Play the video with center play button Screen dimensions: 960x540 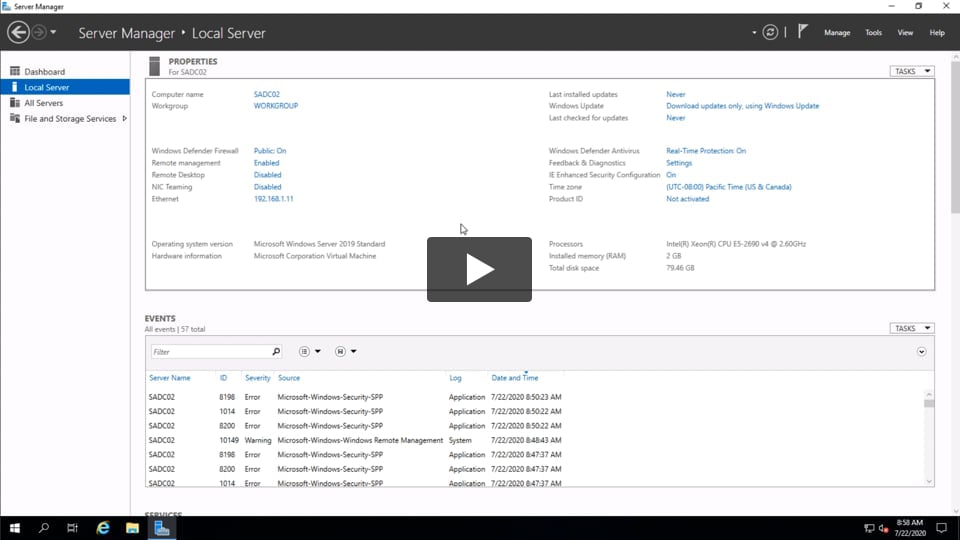tap(479, 269)
